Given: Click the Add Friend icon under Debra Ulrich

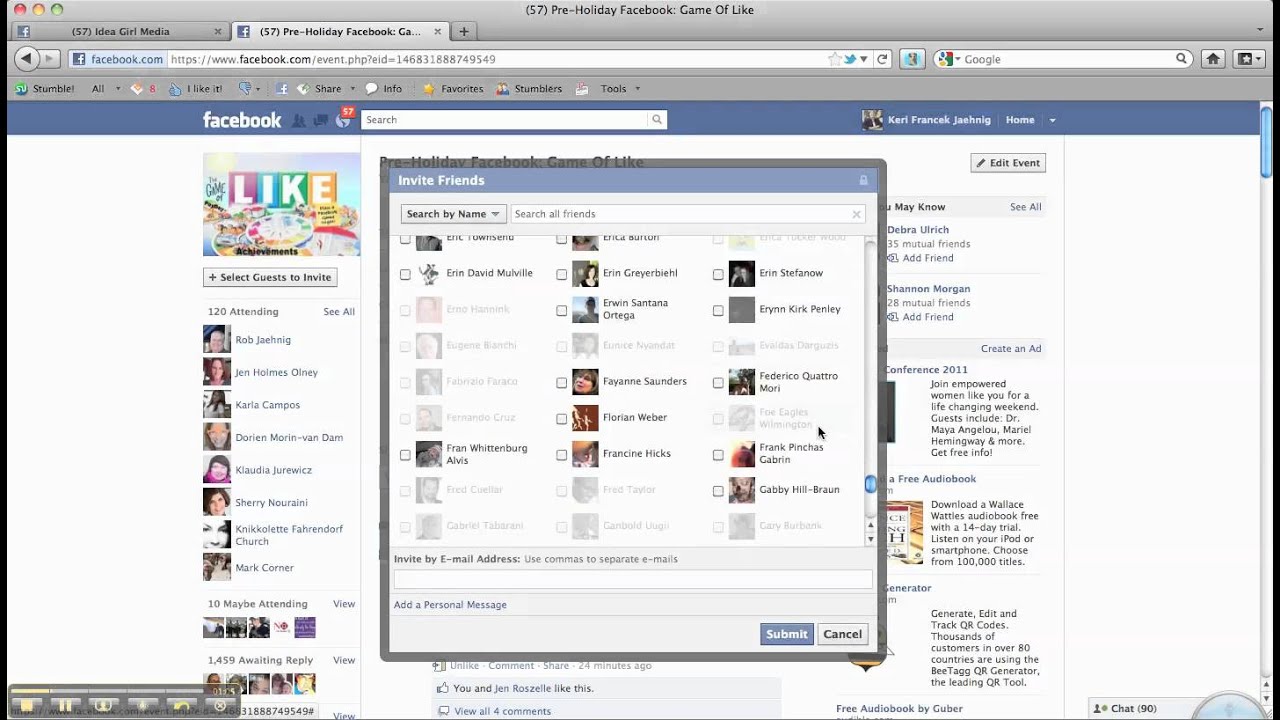Looking at the screenshot, I should point(893,258).
